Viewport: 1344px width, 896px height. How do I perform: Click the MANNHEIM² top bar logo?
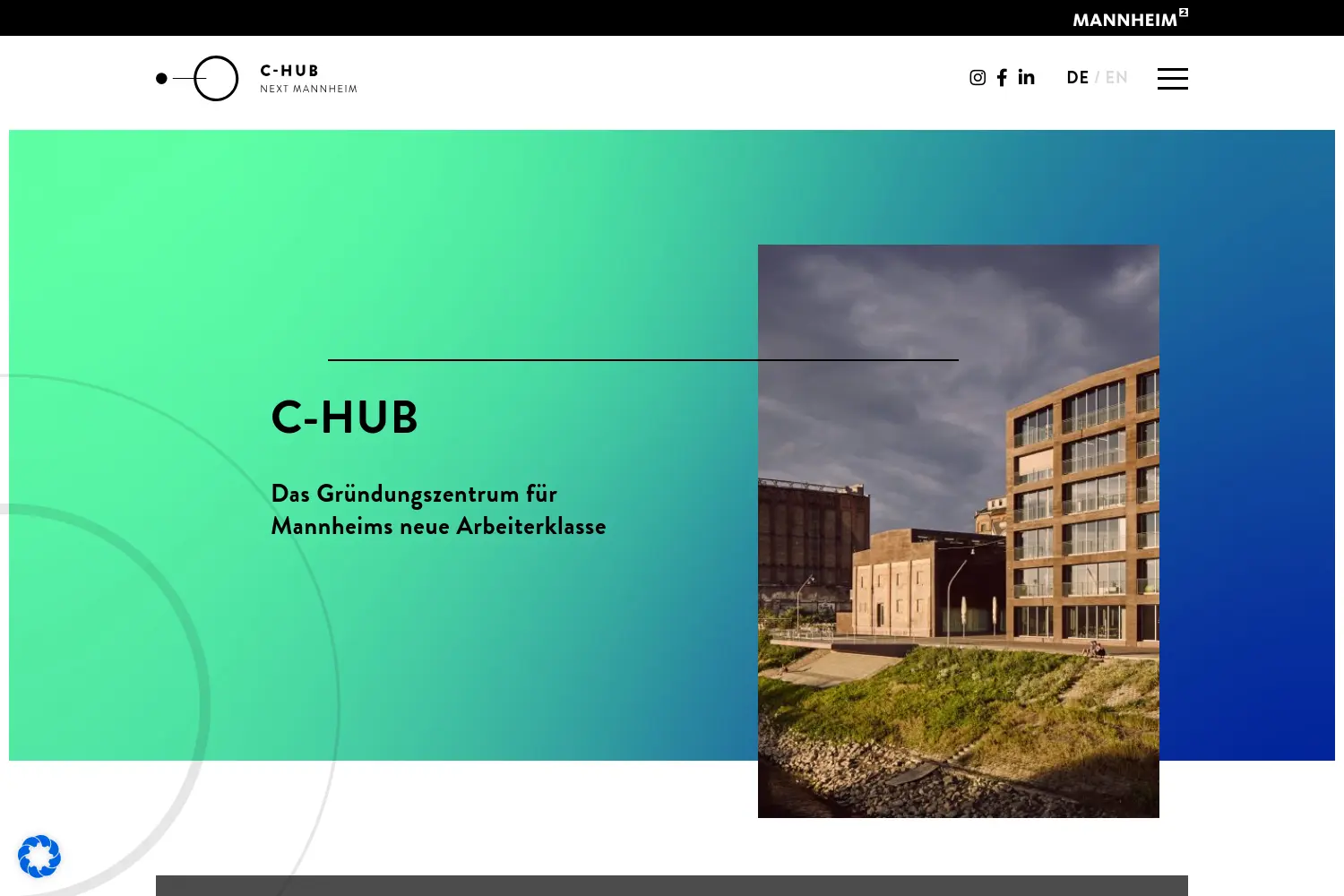(x=1130, y=19)
